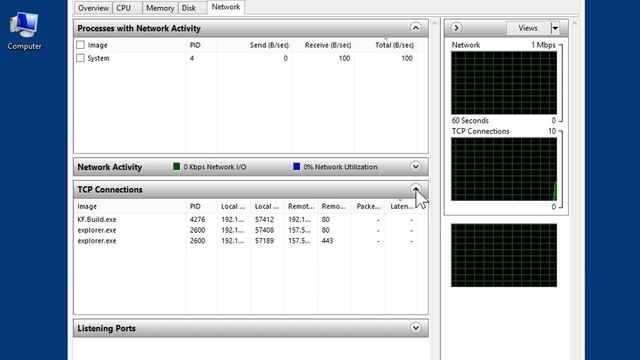640x360 pixels.
Task: Select explorer.exe row with local port 57408
Action: [x=245, y=230]
